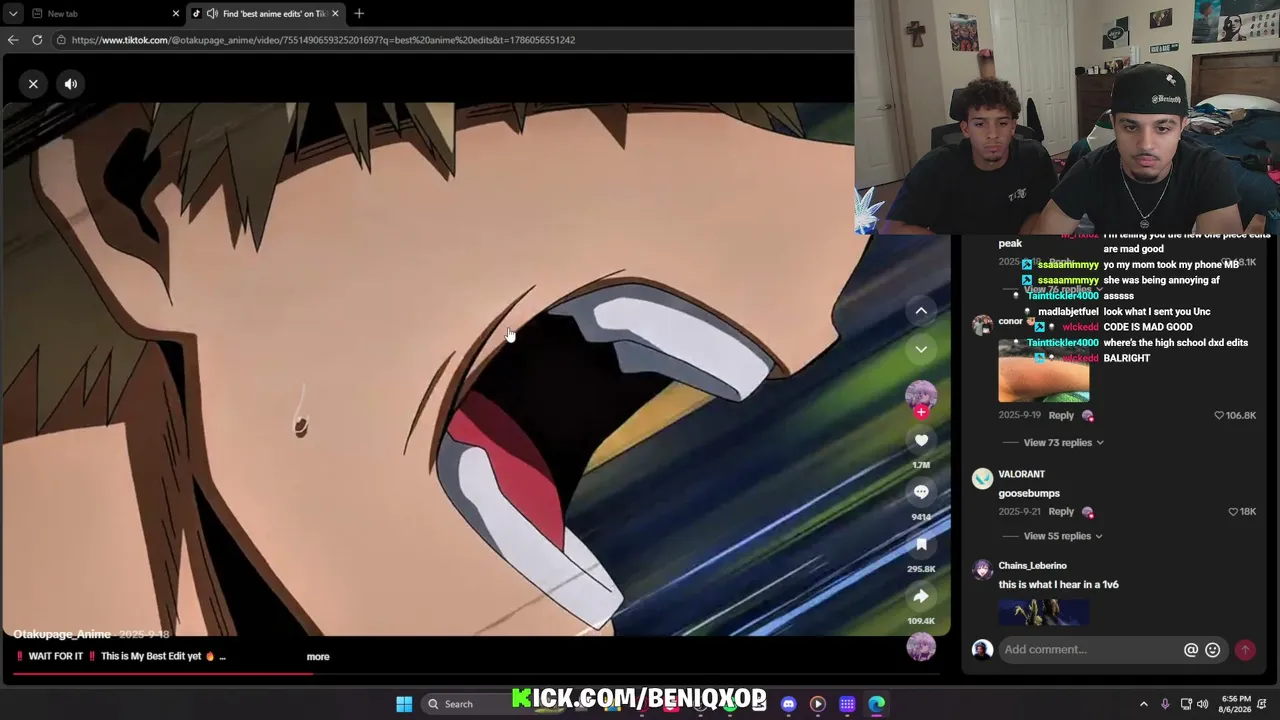Show hidden system tray icons
Screen dimensions: 1280x720
coord(1144,704)
